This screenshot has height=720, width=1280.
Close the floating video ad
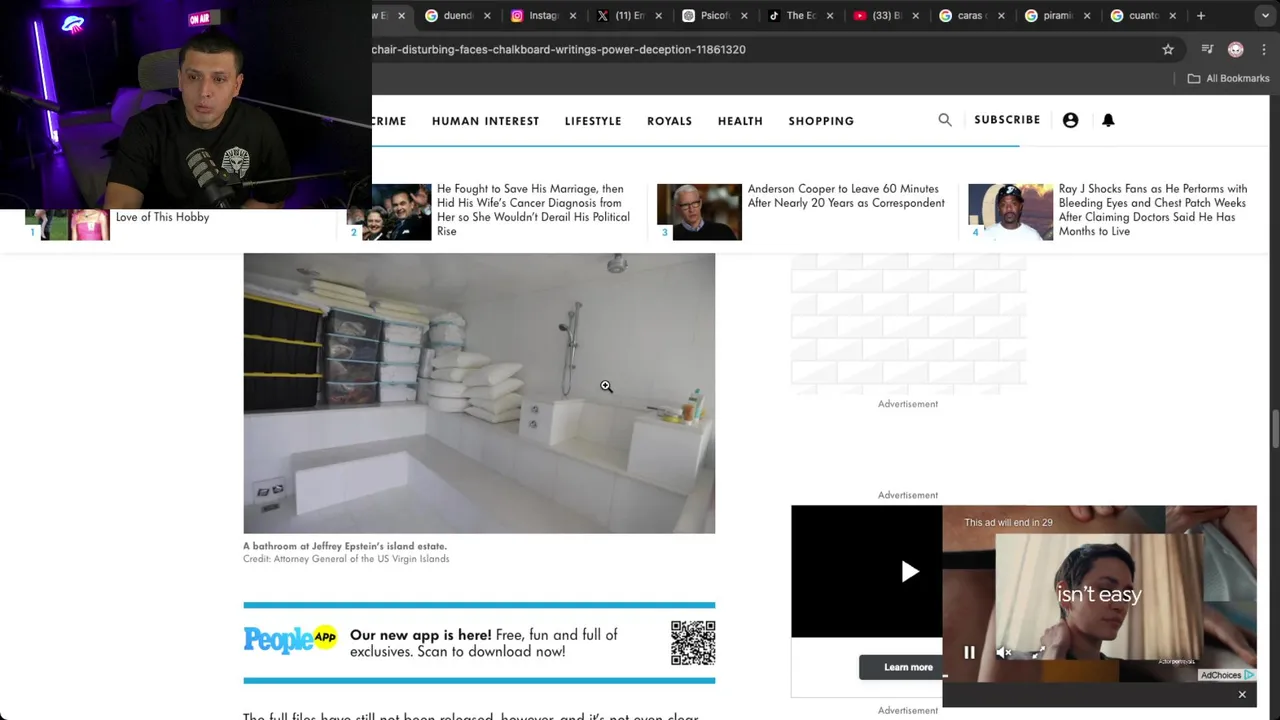pyautogui.click(x=1242, y=695)
